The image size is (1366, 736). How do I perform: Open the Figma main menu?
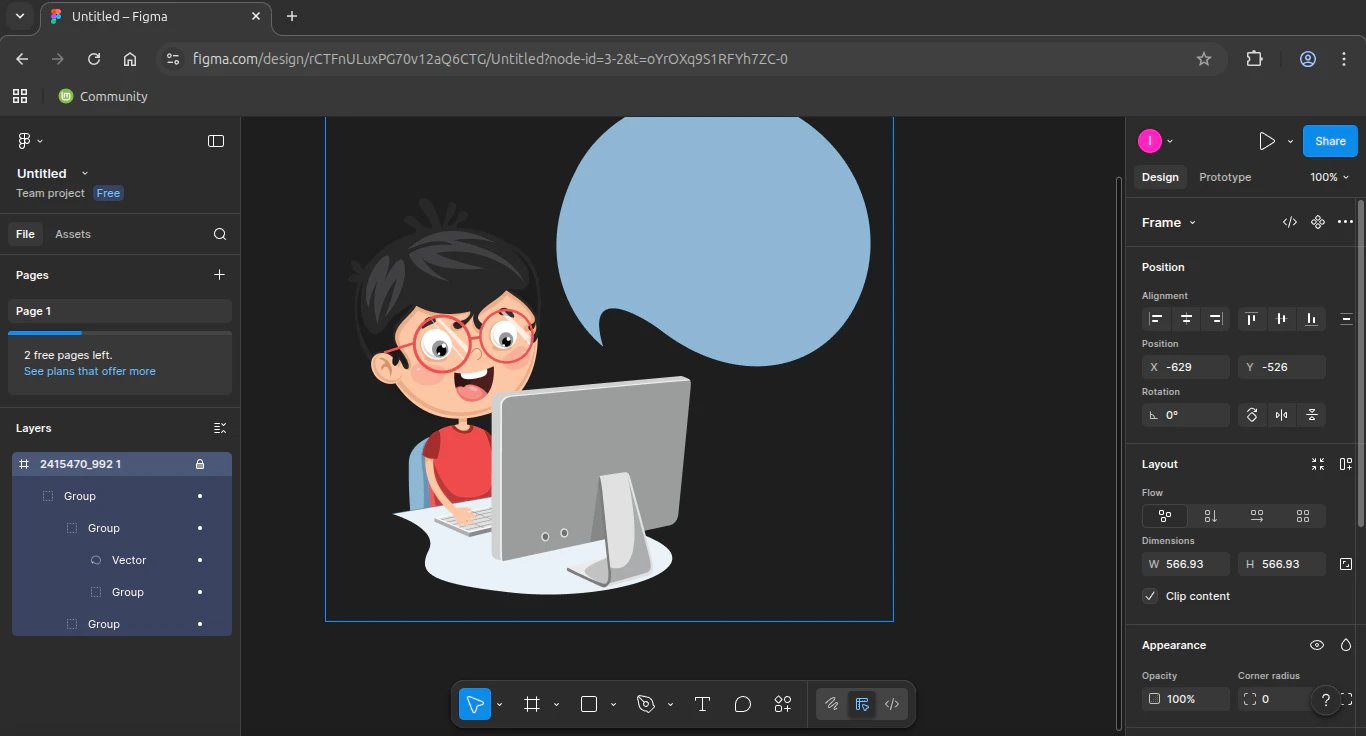tap(31, 141)
